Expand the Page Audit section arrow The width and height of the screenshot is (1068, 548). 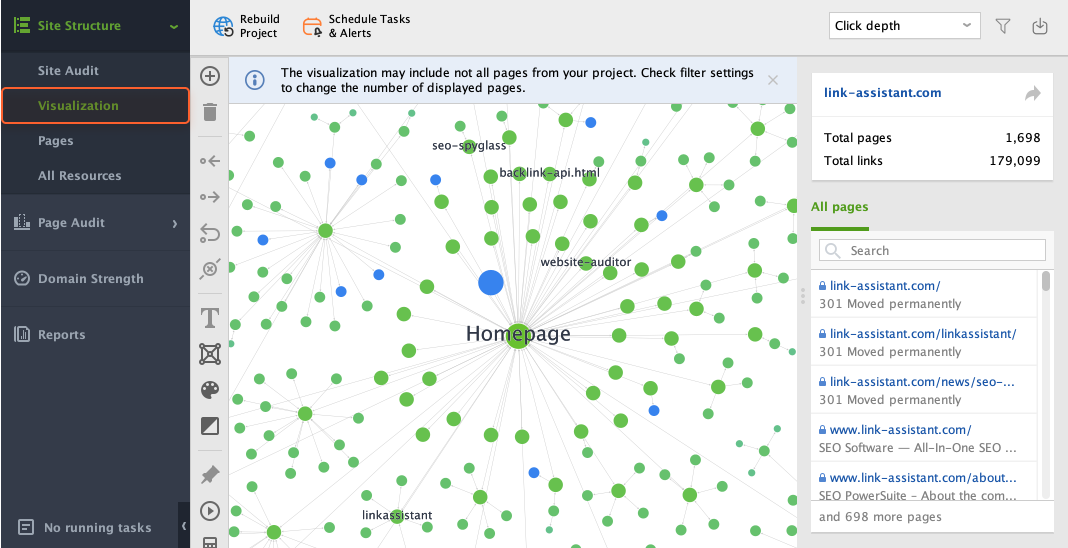click(175, 223)
